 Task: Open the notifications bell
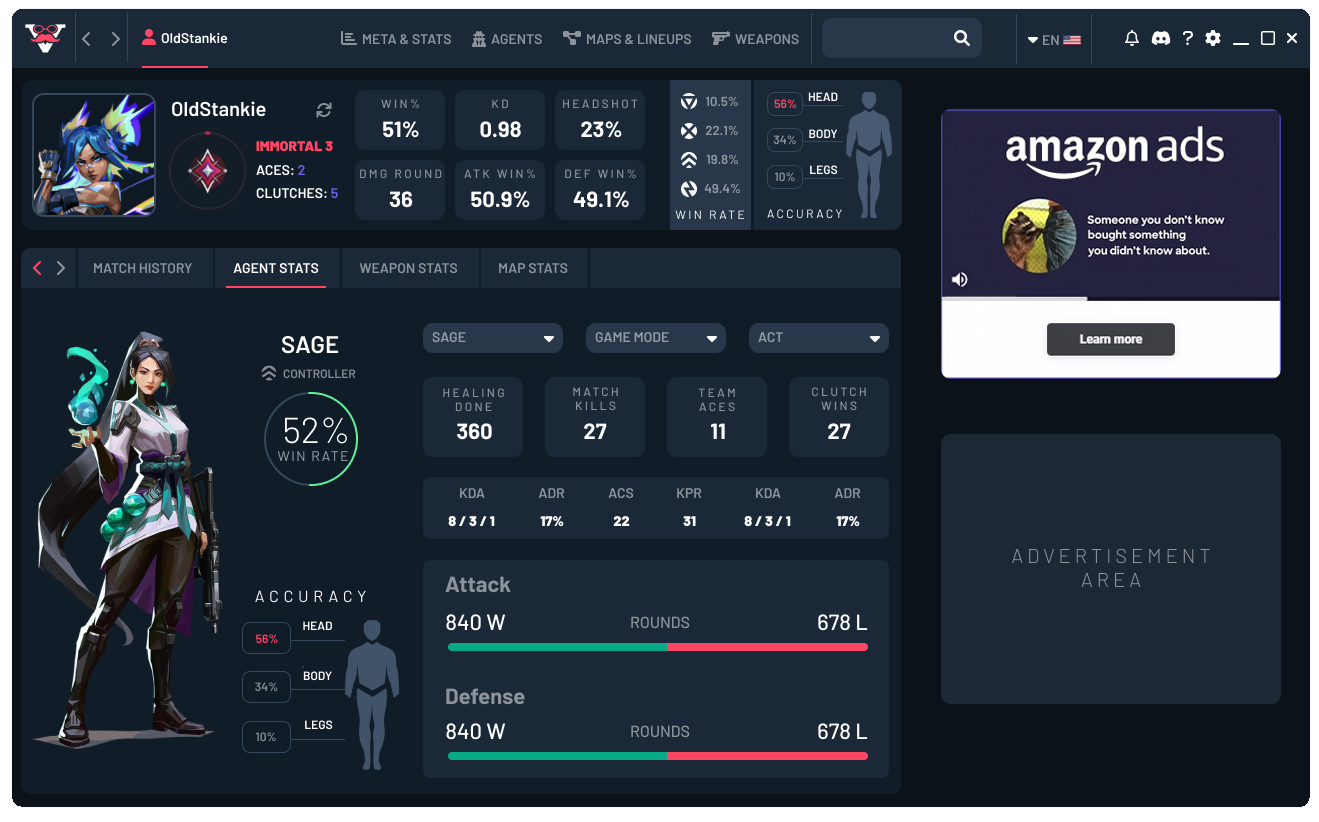(x=1132, y=39)
